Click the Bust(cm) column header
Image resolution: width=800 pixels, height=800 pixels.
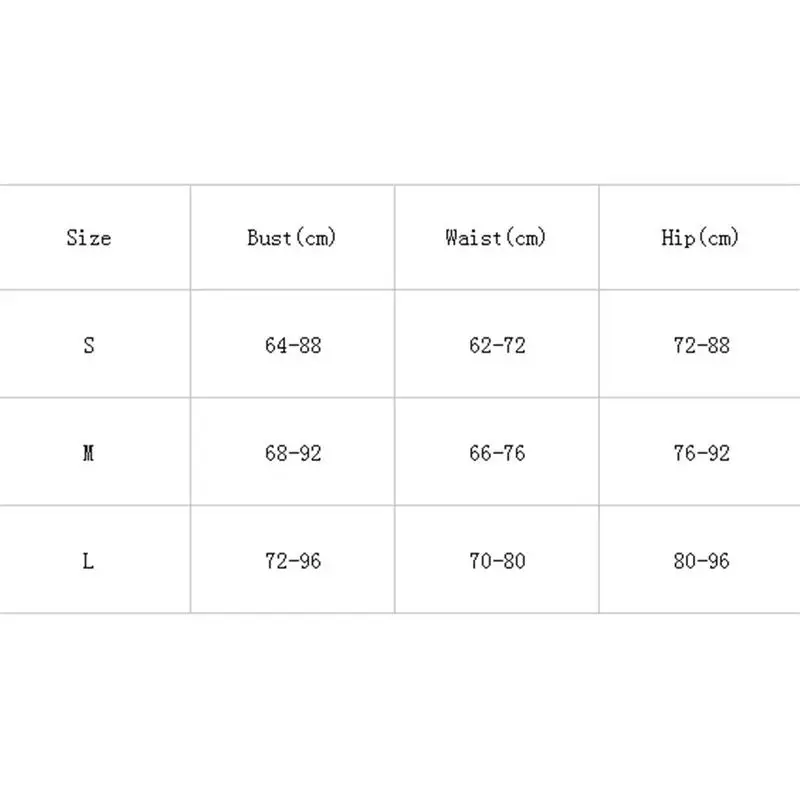292,238
